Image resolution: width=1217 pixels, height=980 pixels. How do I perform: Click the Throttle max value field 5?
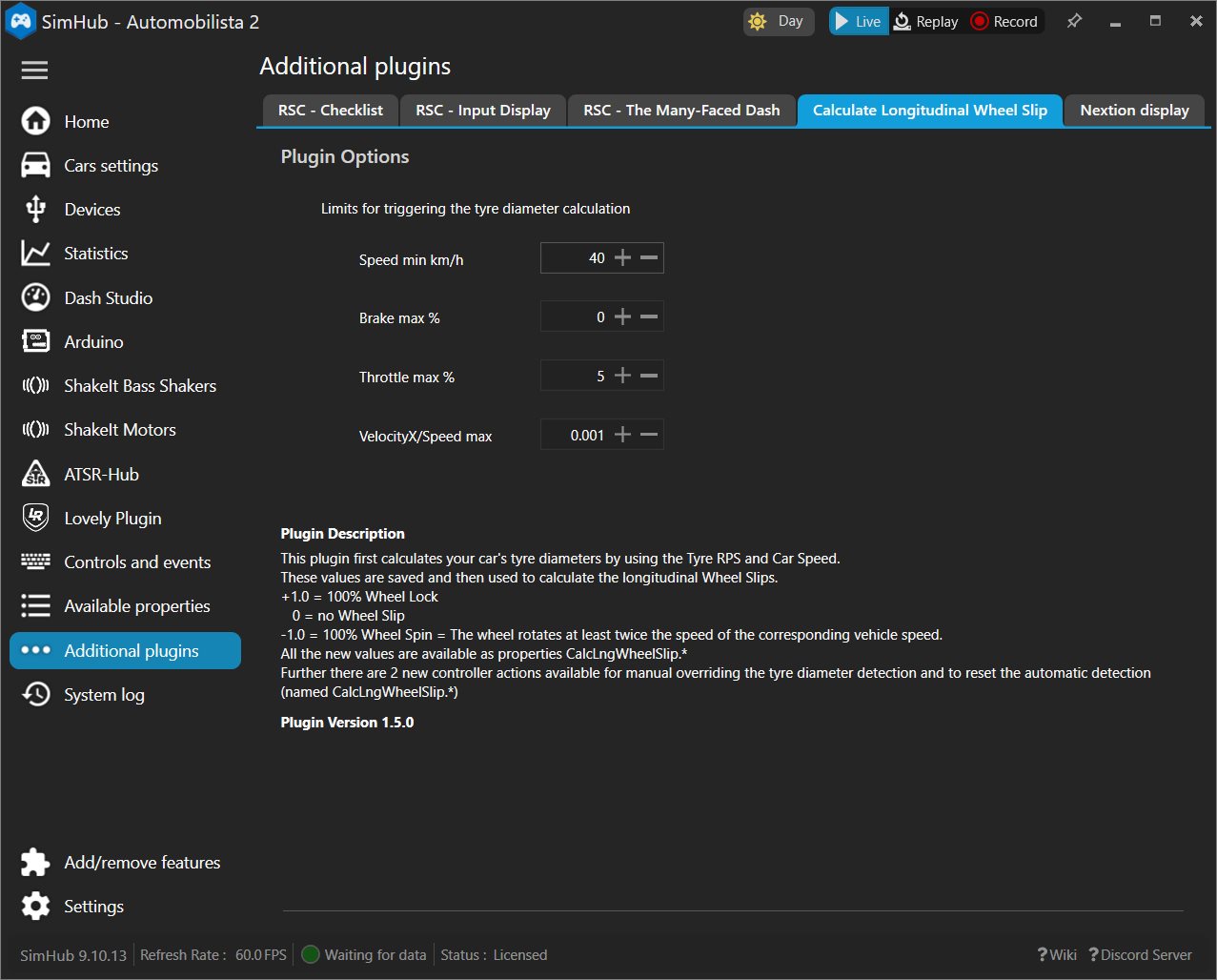[576, 376]
